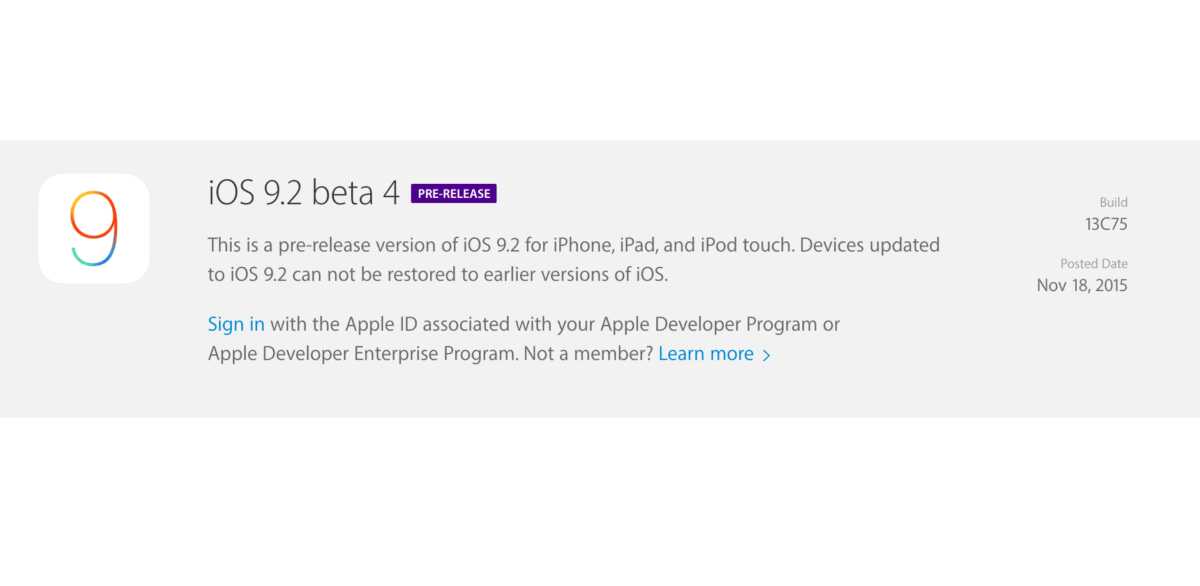Click 'Apple Developer Enterprise Program' text
The width and height of the screenshot is (1200, 586).
pos(361,354)
